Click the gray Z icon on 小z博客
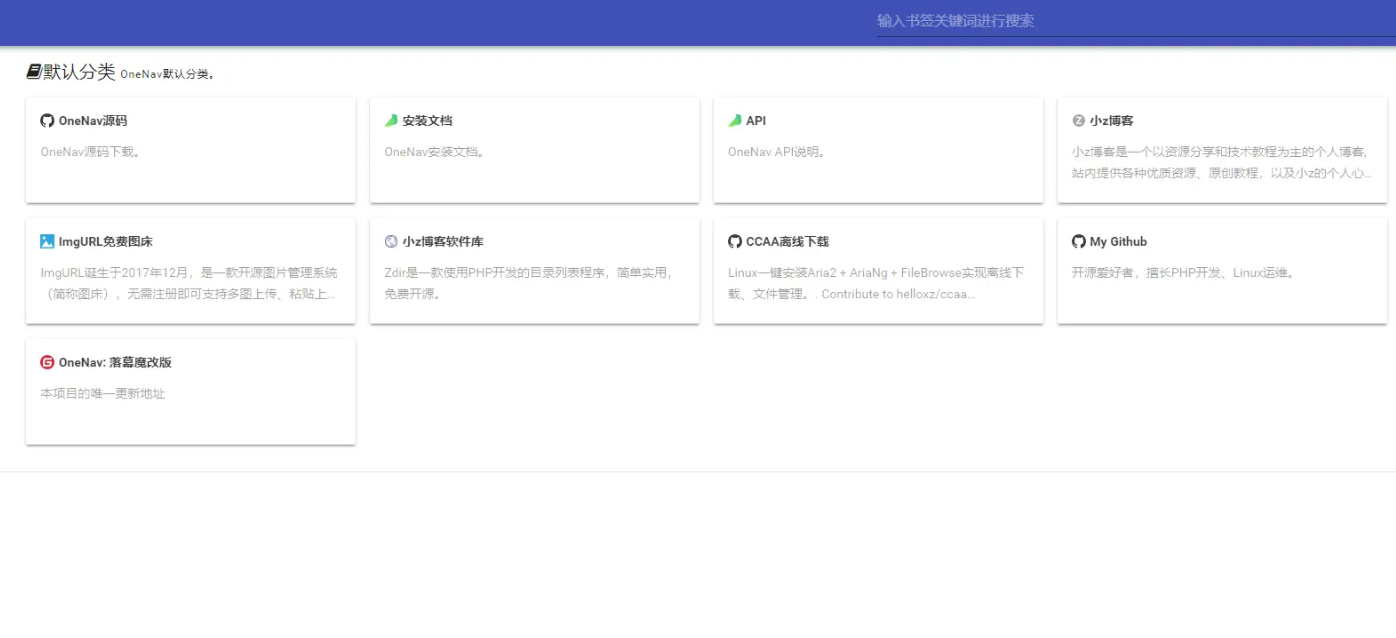This screenshot has height=638, width=1396. [x=1079, y=120]
